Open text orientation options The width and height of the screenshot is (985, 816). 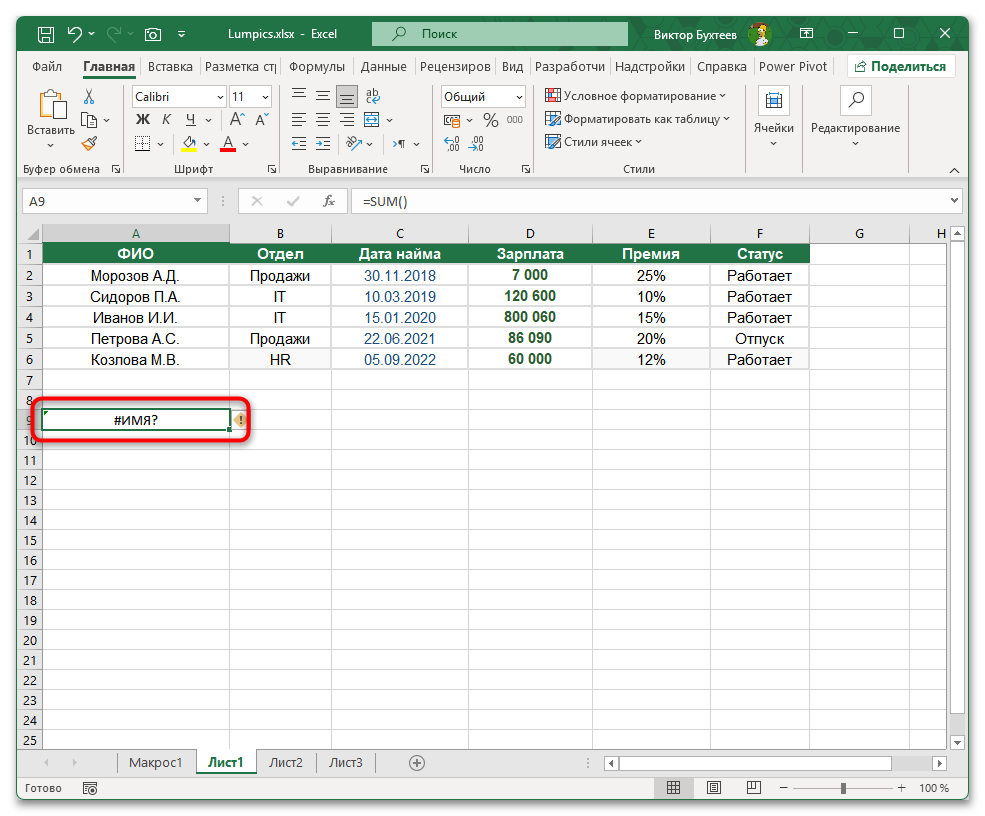coord(354,144)
